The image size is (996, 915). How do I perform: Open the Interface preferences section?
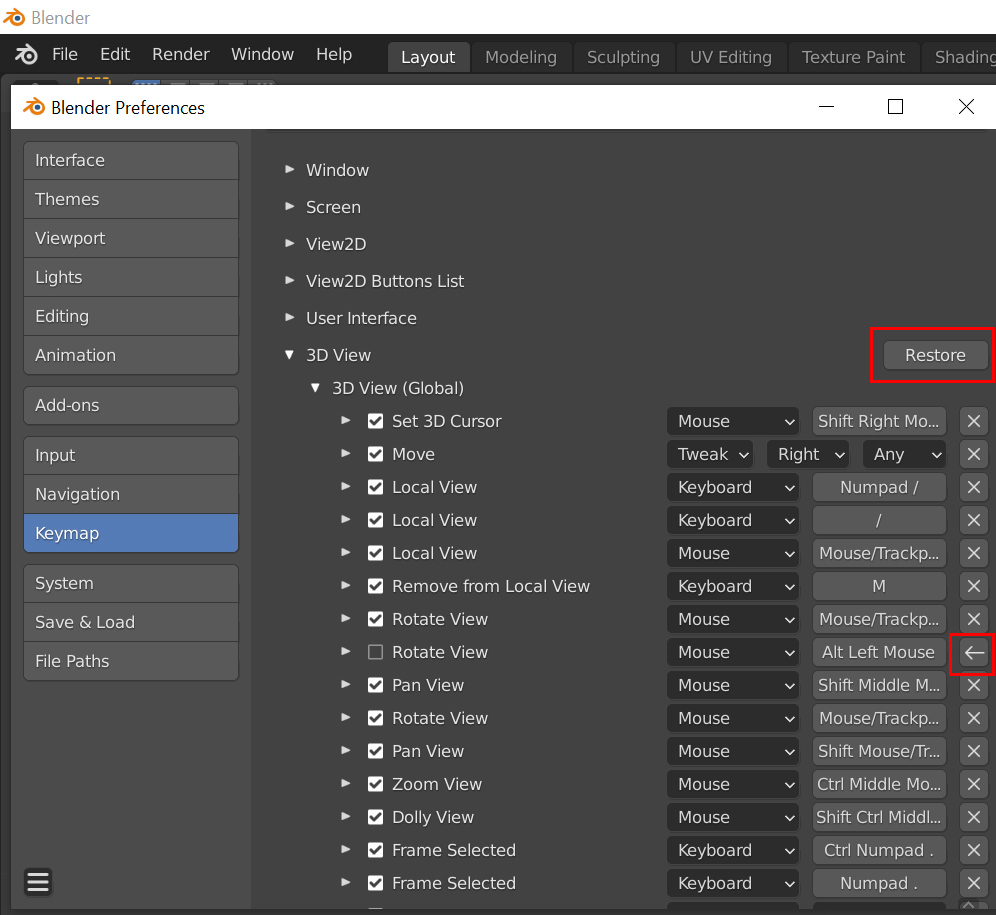[x=131, y=161]
